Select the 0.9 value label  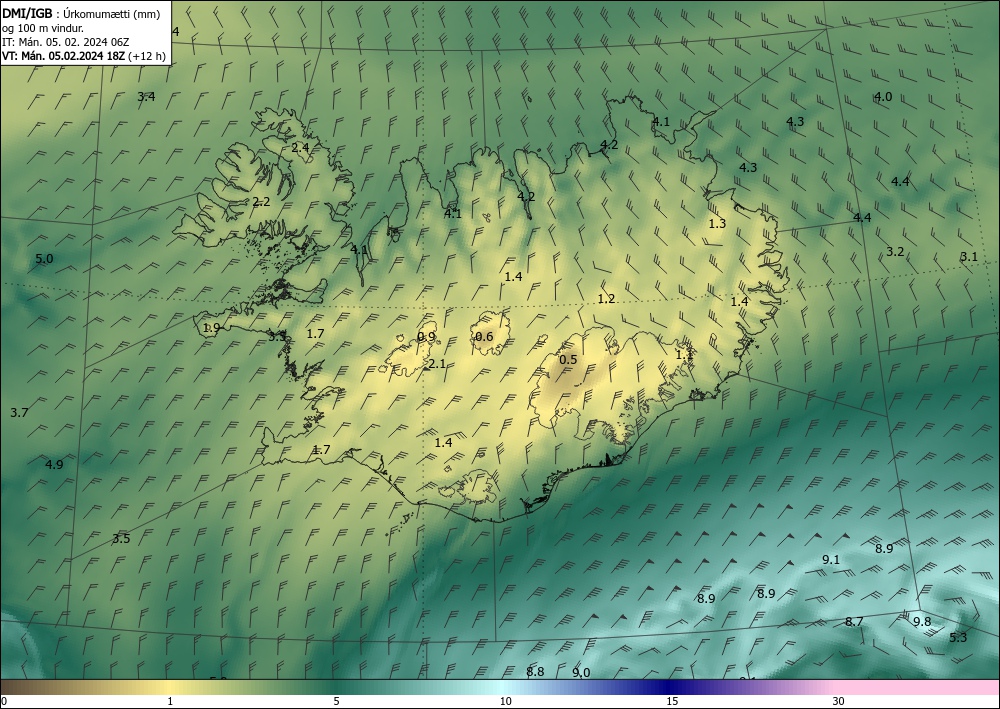(x=427, y=337)
